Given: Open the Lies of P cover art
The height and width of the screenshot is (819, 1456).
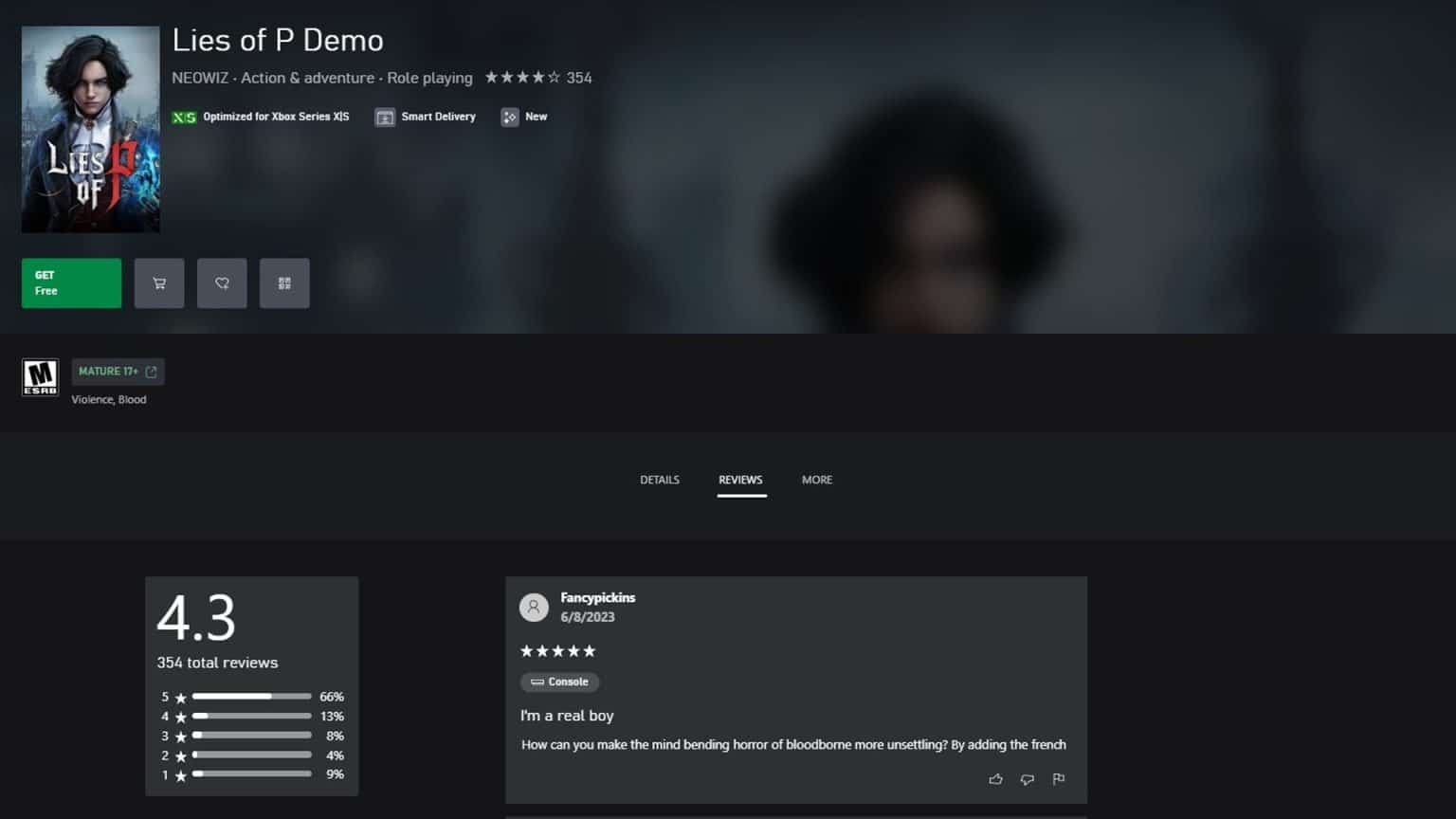Looking at the screenshot, I should [x=91, y=129].
